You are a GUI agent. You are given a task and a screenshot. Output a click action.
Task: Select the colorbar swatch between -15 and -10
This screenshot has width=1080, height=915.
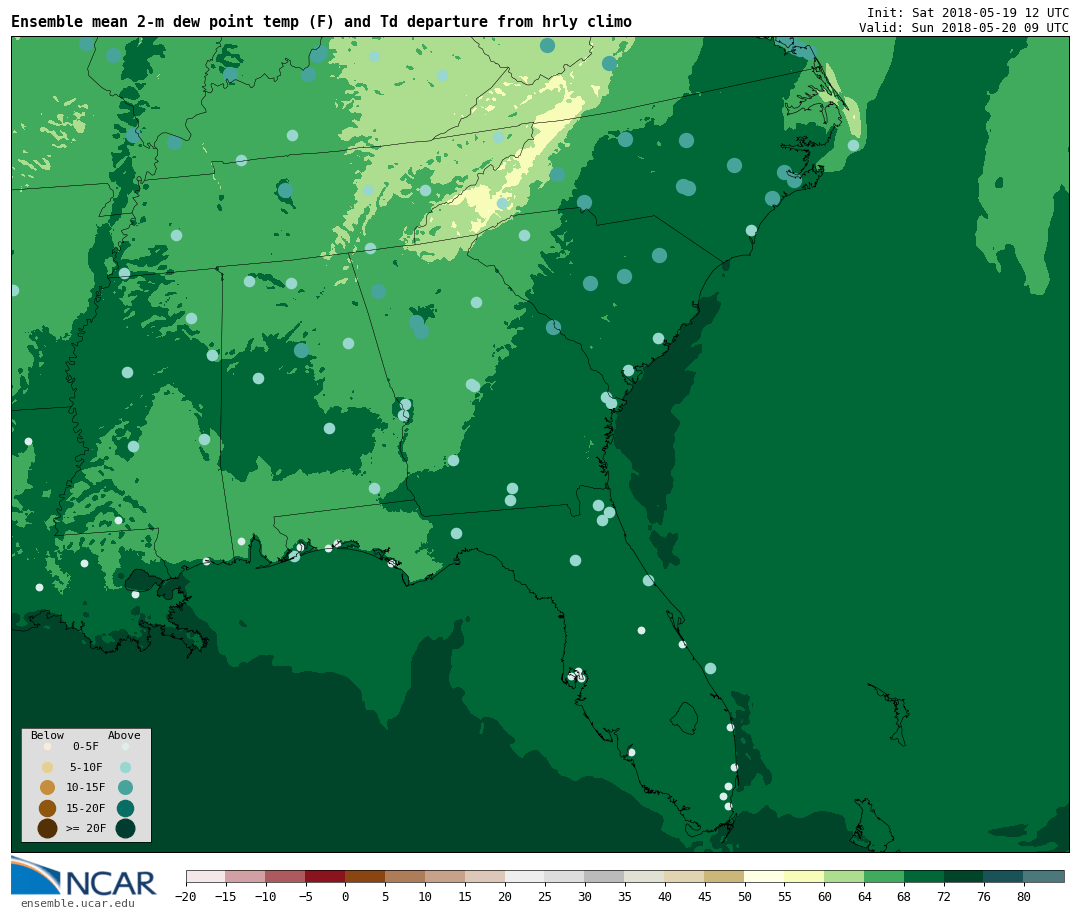[x=245, y=876]
